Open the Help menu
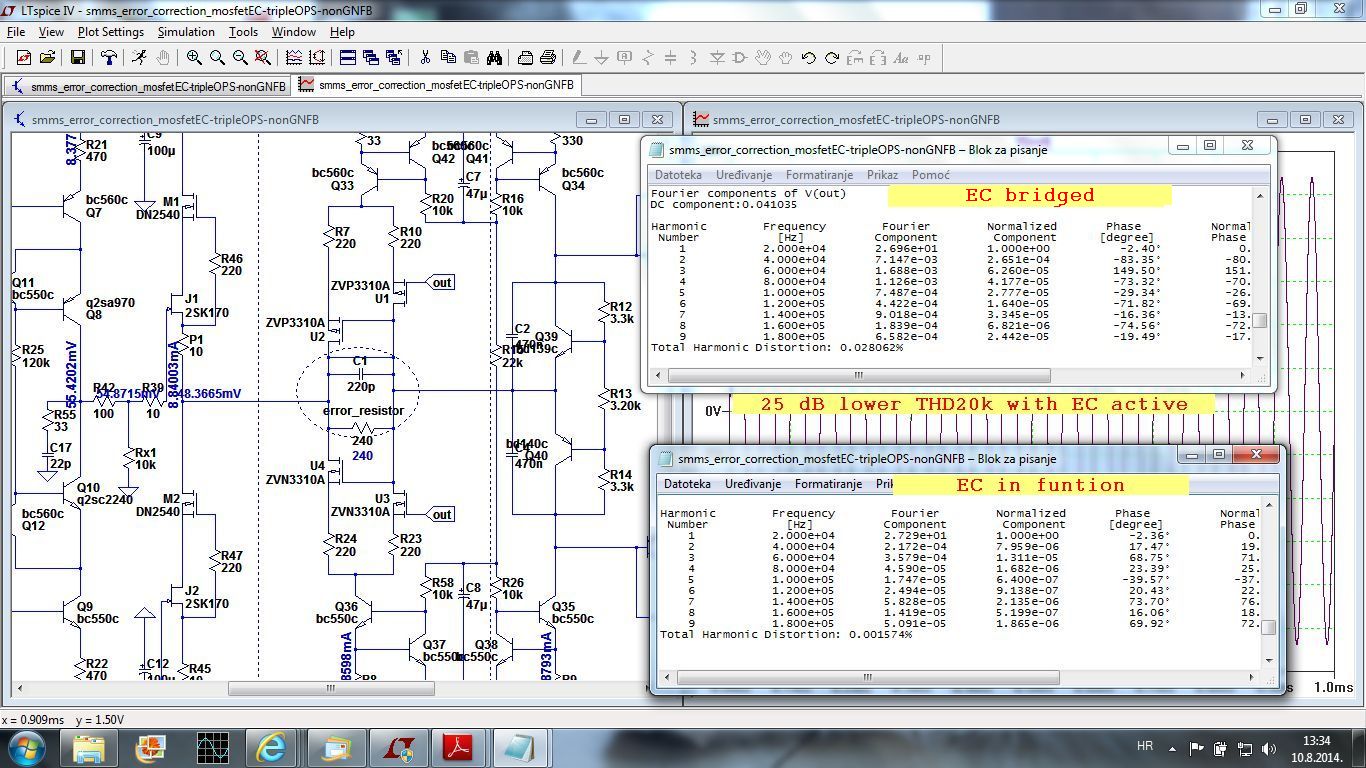The image size is (1366, 768). click(x=342, y=32)
